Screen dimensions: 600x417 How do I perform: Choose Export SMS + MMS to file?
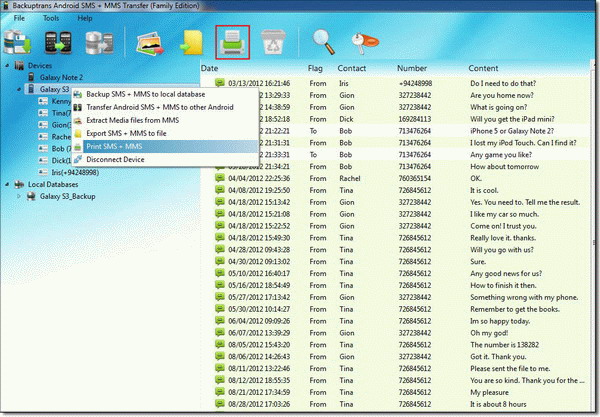[x=165, y=133]
